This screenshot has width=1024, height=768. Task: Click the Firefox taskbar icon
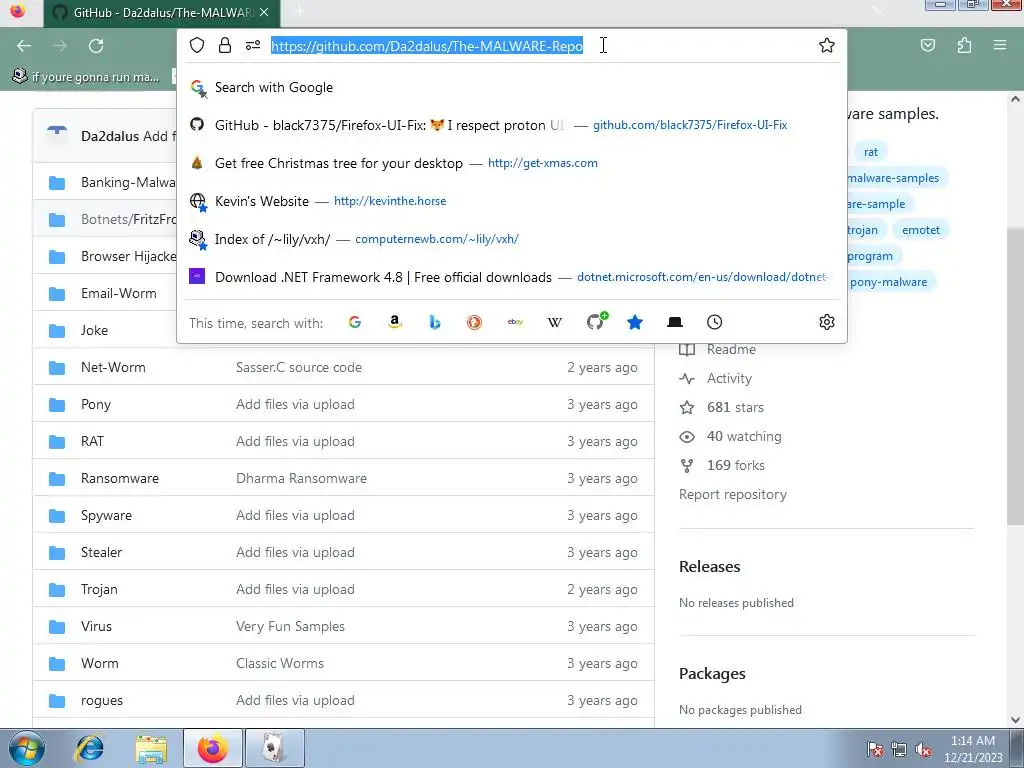click(213, 748)
